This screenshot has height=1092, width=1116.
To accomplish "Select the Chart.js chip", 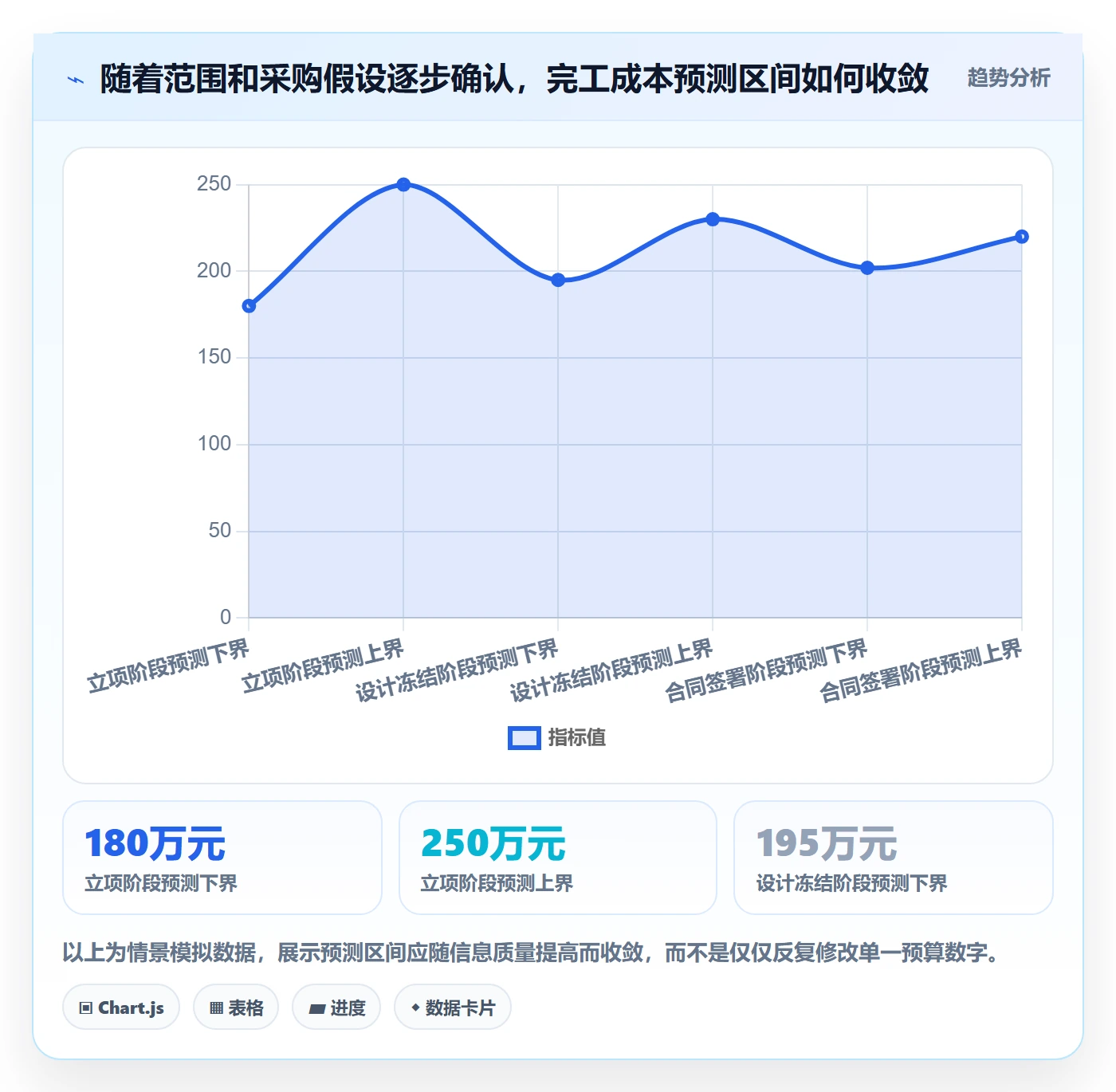I will point(121,1008).
